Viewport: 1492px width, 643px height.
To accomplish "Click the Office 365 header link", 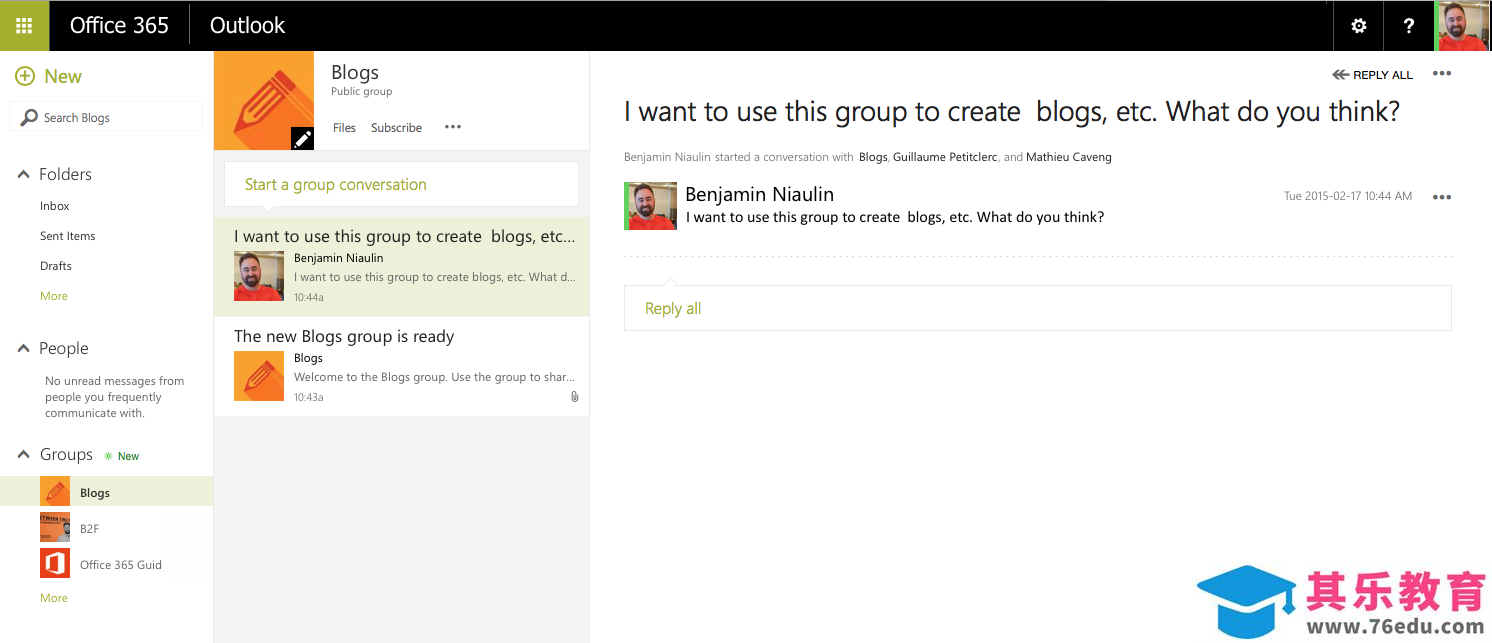I will click(x=119, y=26).
